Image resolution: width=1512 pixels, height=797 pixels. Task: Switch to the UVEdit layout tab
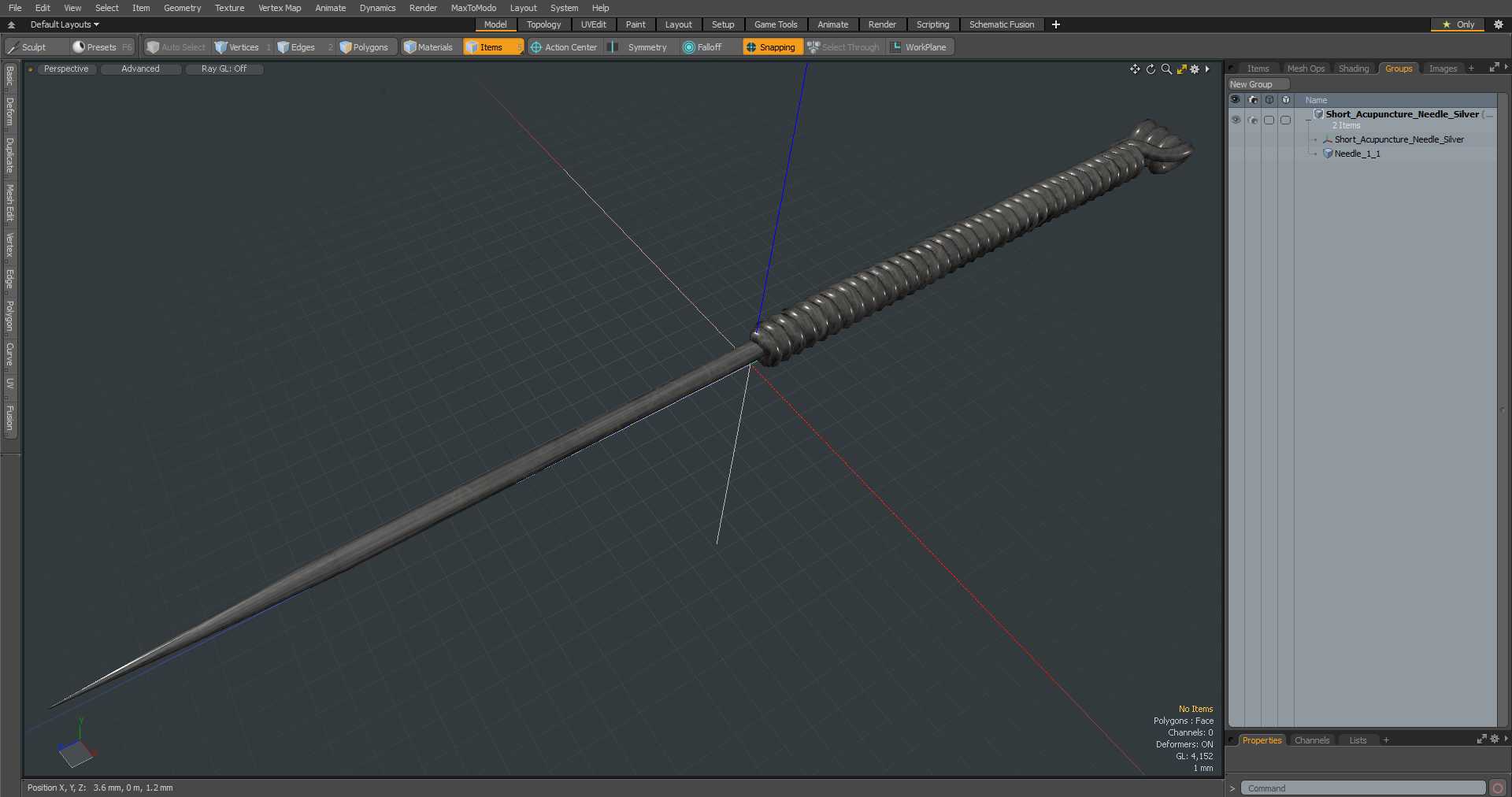pos(593,24)
